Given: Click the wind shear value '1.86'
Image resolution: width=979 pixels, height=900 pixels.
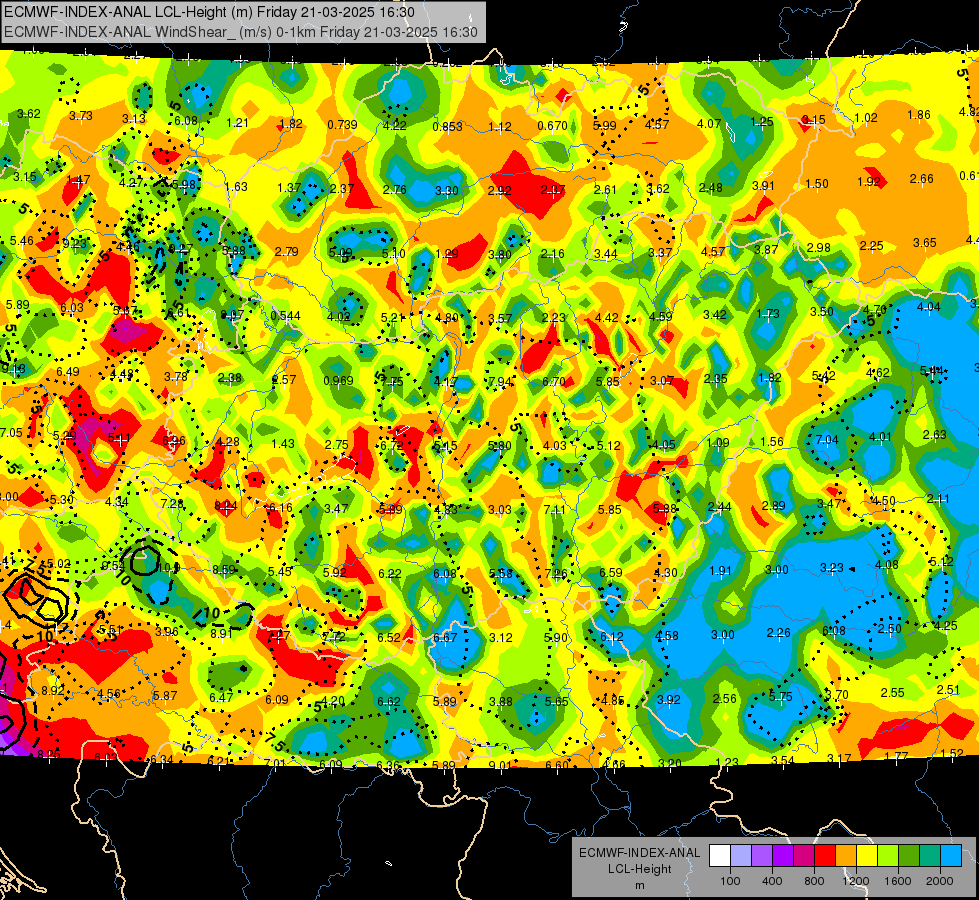Looking at the screenshot, I should coord(919,115).
